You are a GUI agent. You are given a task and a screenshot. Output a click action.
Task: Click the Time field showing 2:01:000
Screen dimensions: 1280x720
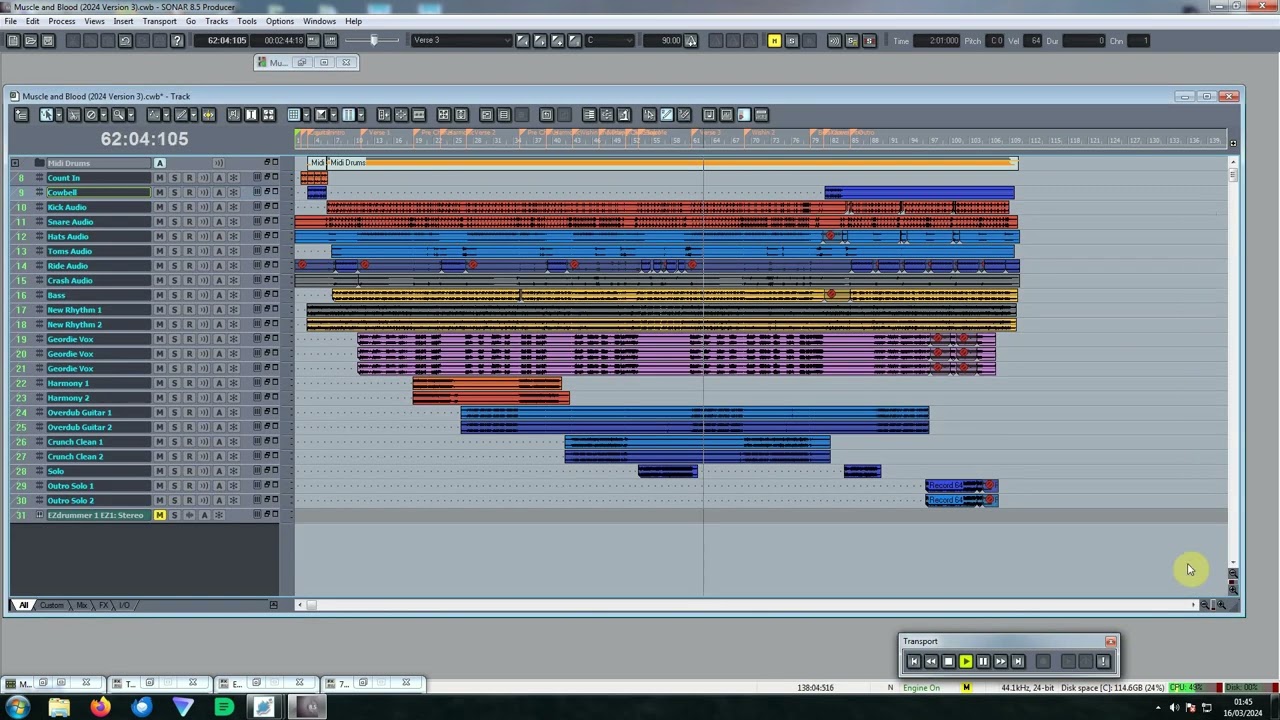pos(938,41)
